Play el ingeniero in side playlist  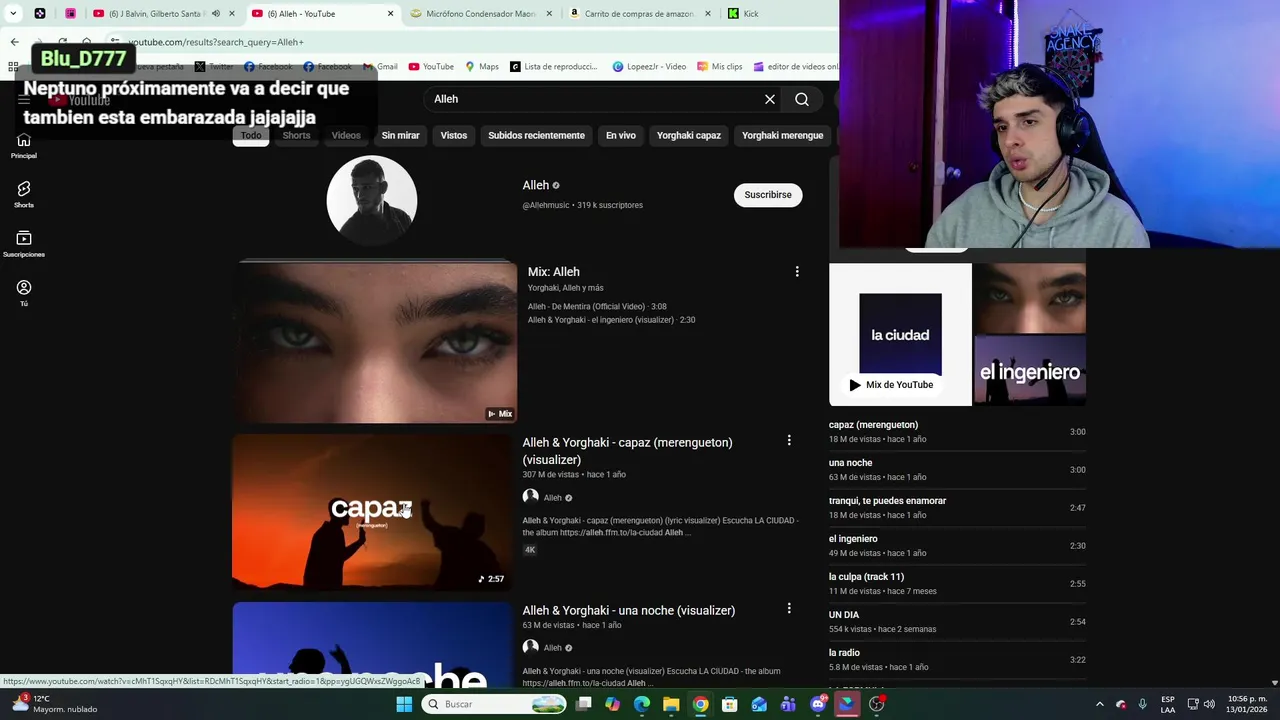click(957, 545)
